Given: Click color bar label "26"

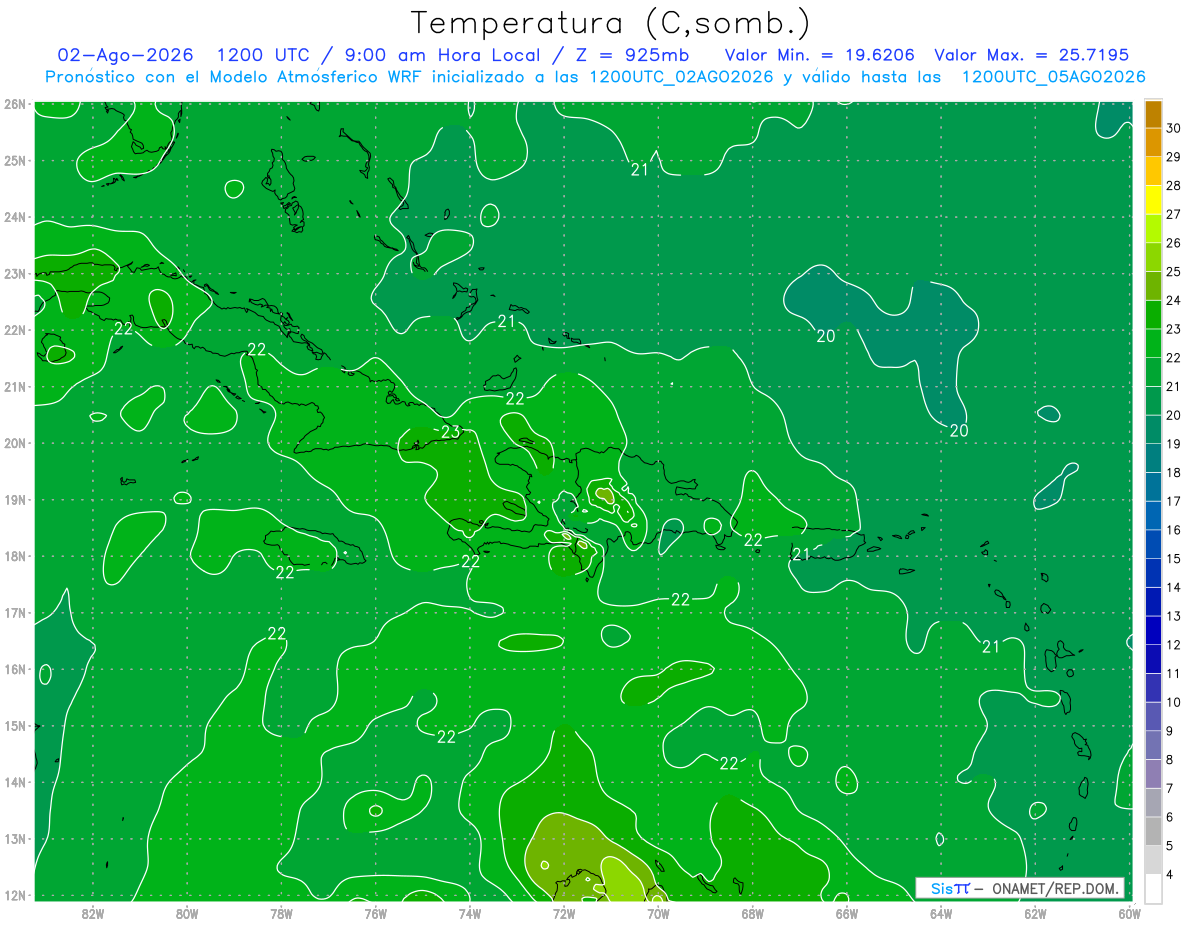Looking at the screenshot, I should (x=1173, y=243).
